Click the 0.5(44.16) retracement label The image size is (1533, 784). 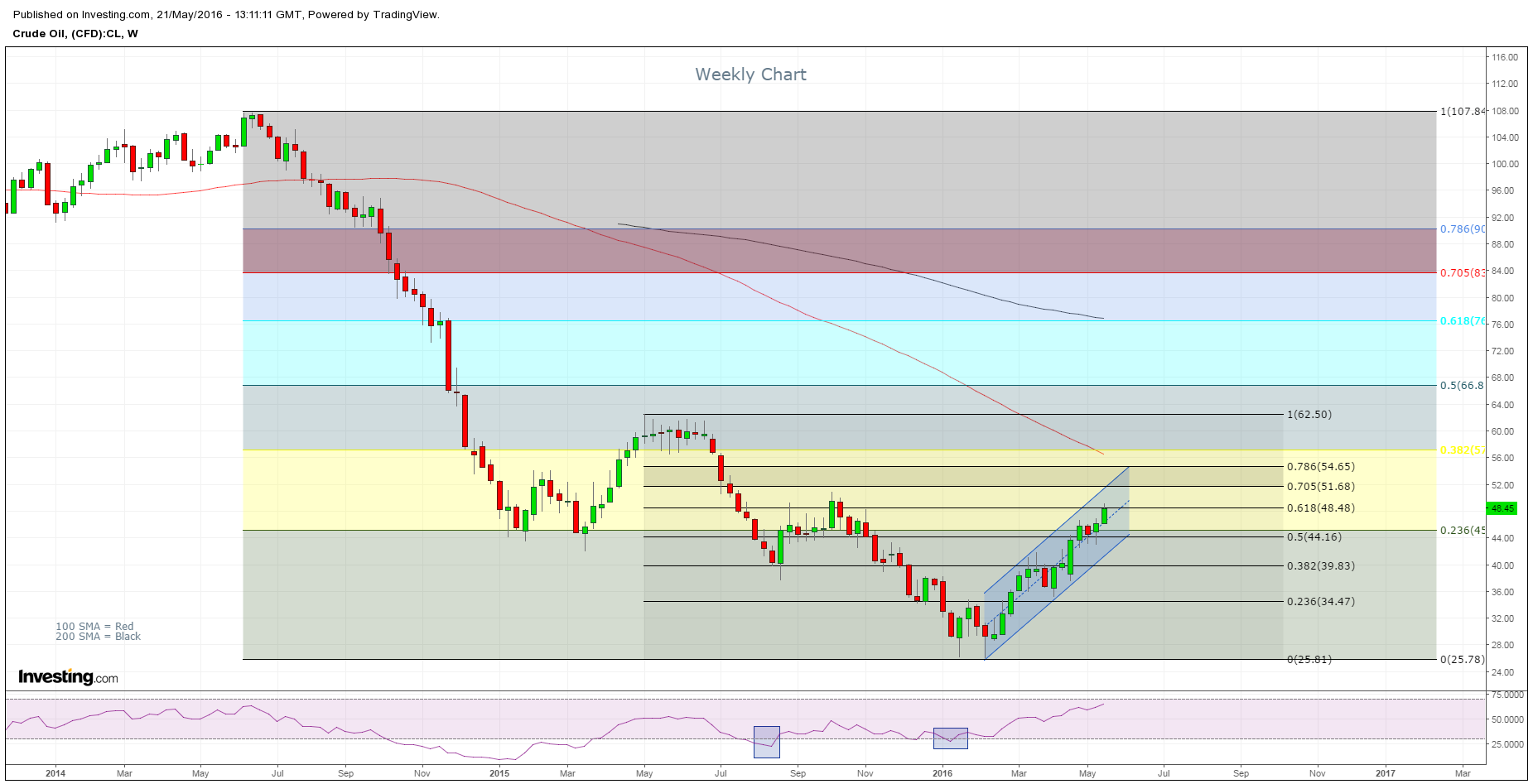click(x=1314, y=537)
